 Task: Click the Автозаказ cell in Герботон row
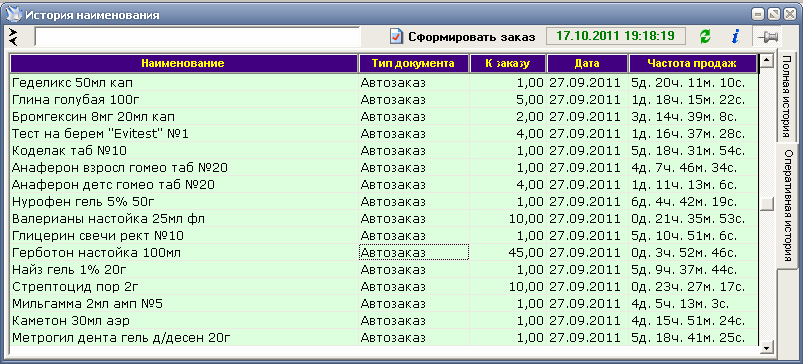[414, 253]
